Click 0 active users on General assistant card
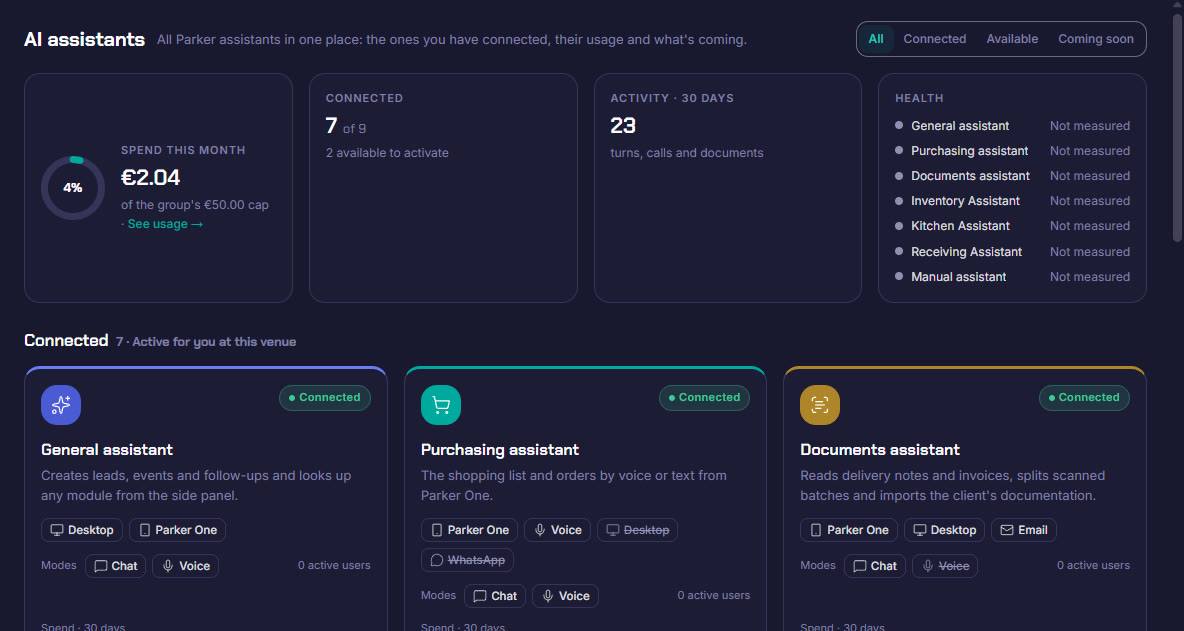 click(x=334, y=565)
